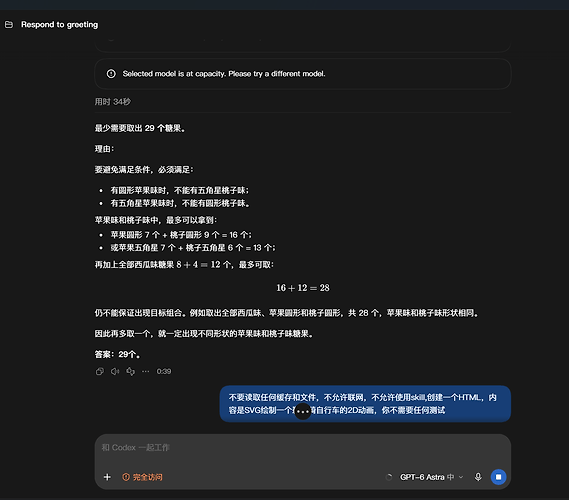Click the 0:39 timestamp under the response
This screenshot has height=500, width=569.
(x=164, y=371)
